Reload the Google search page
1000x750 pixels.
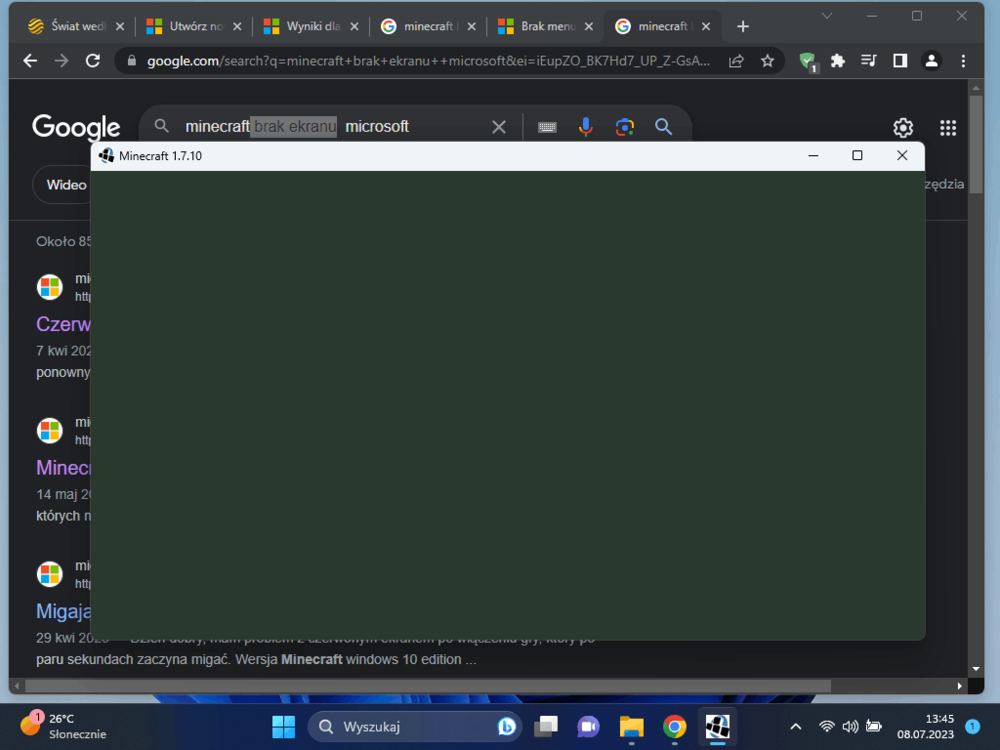coord(93,61)
